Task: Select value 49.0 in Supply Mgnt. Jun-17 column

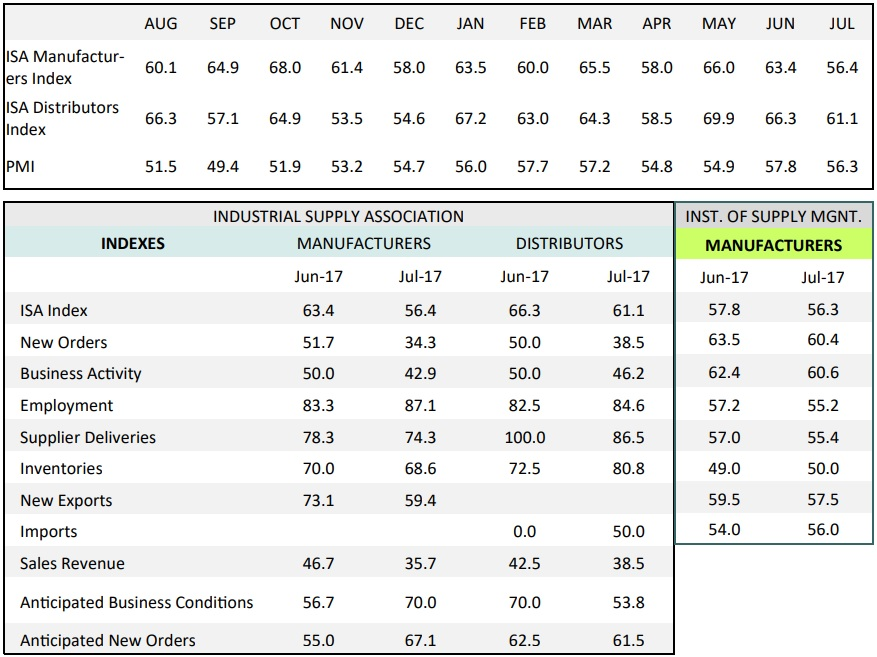Action: point(724,469)
